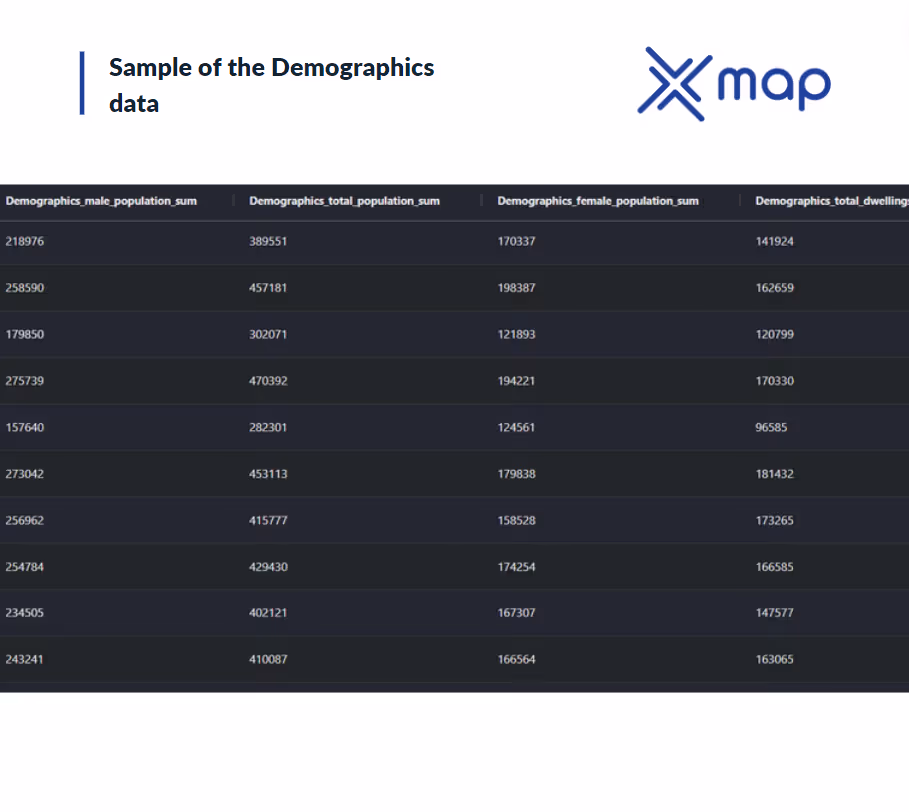The width and height of the screenshot is (909, 812).
Task: Click total population cell 457181
Action: (268, 288)
